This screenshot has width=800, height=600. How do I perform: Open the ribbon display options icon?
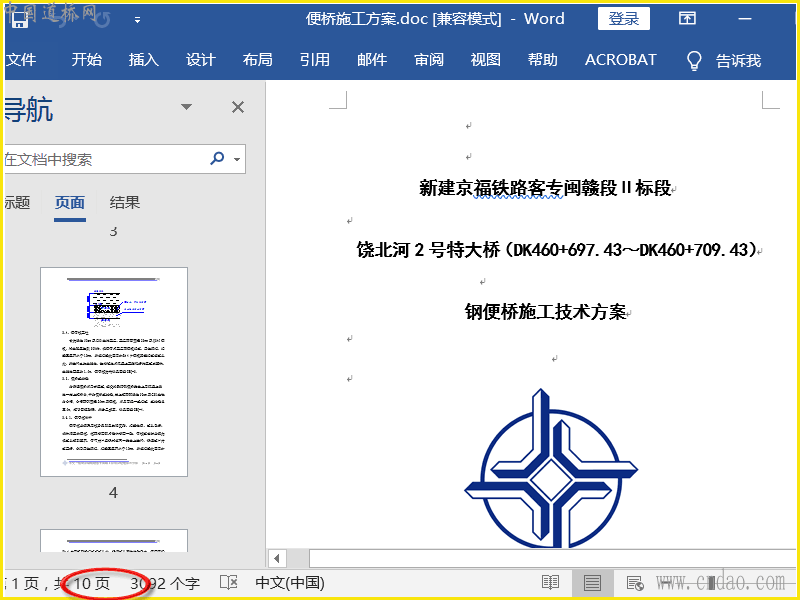pos(687,19)
